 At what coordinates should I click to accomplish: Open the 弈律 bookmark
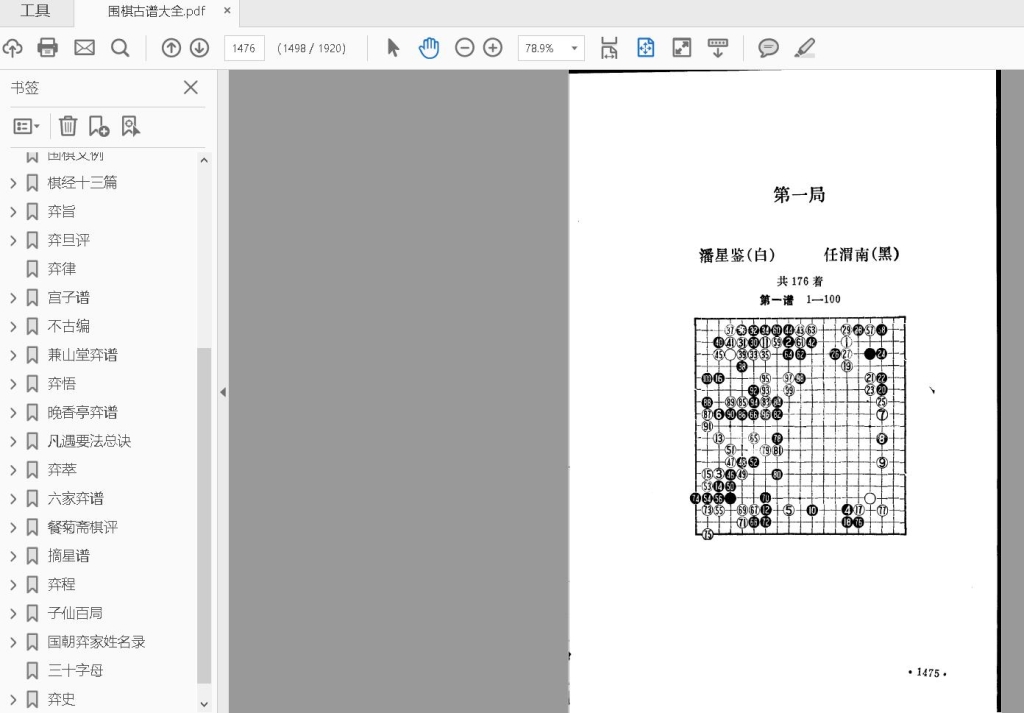[x=62, y=269]
